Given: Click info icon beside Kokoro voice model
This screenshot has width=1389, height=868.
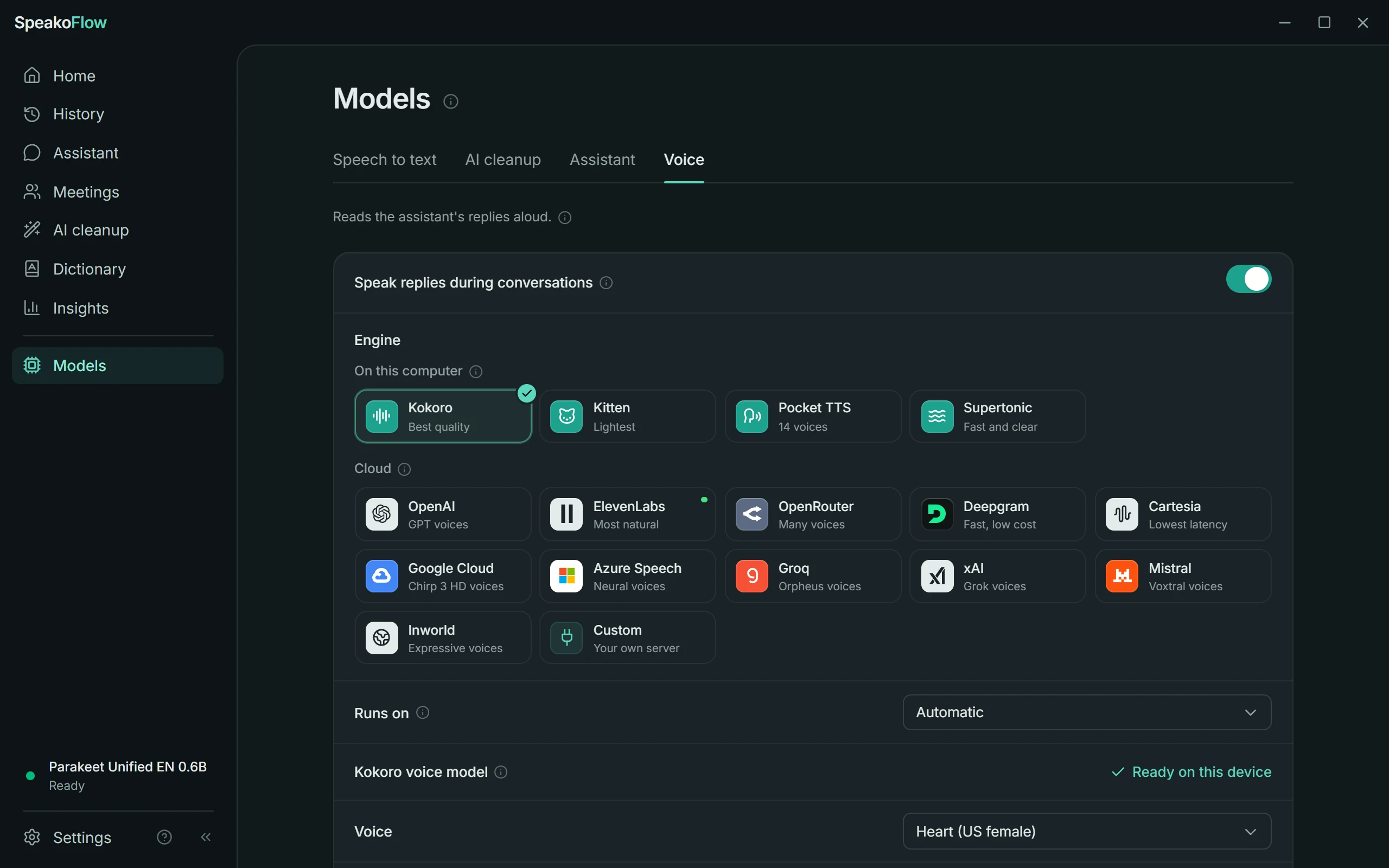Looking at the screenshot, I should point(500,772).
